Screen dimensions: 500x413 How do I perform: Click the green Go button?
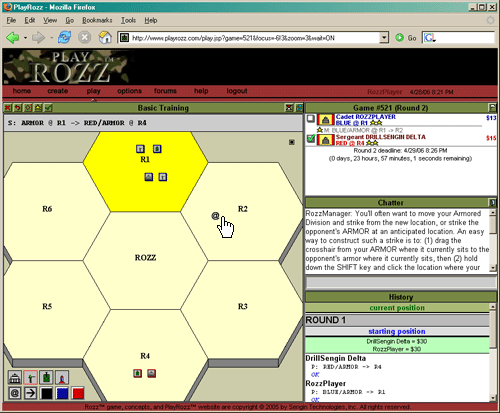pos(406,38)
